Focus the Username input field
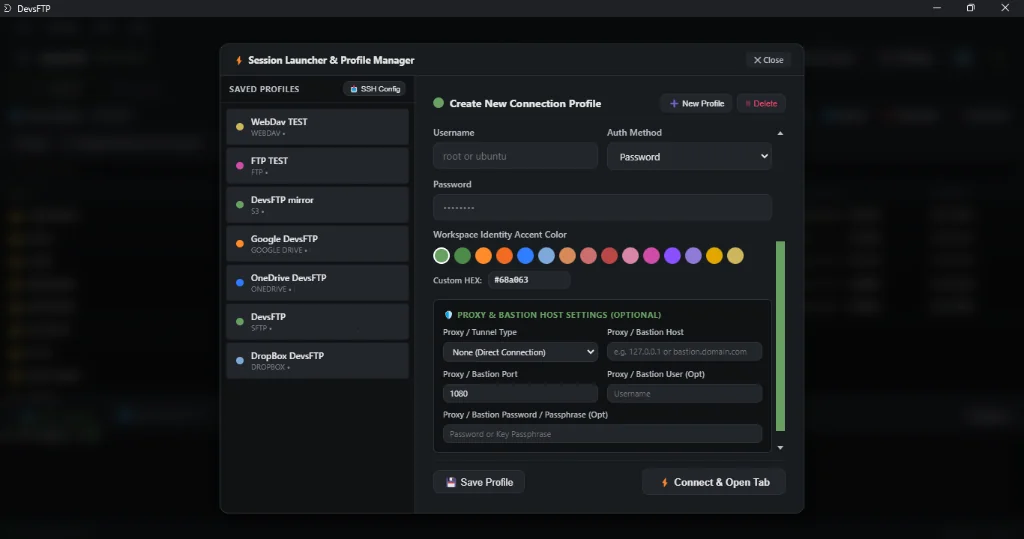The image size is (1024, 539). (x=515, y=156)
